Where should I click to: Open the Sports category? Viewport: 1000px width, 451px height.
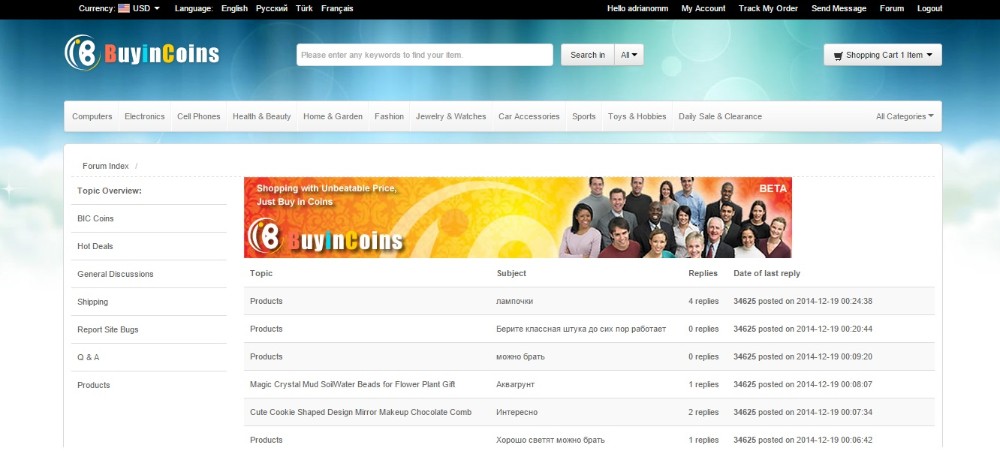point(584,116)
